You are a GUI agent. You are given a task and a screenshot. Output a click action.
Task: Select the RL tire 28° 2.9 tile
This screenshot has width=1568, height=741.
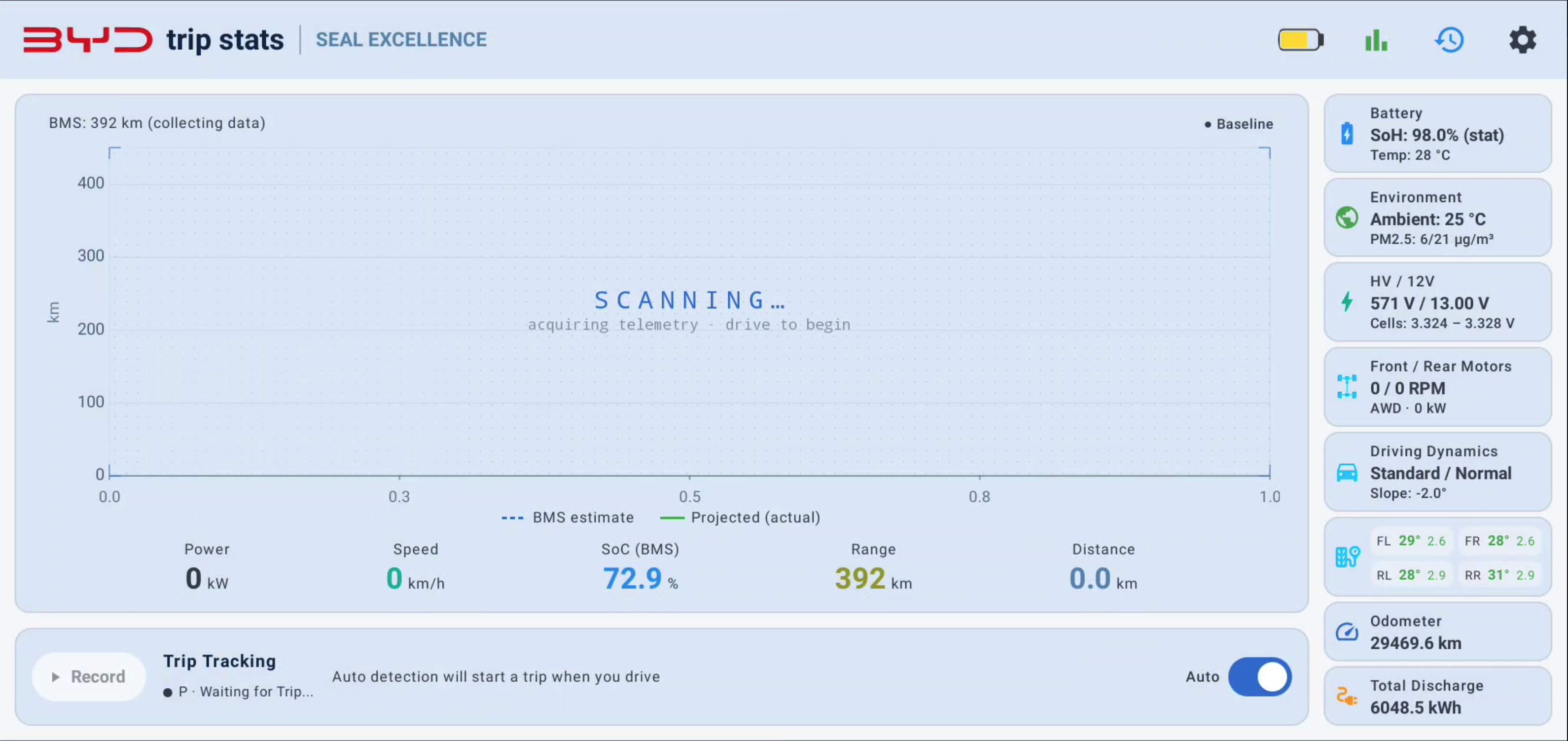1411,575
